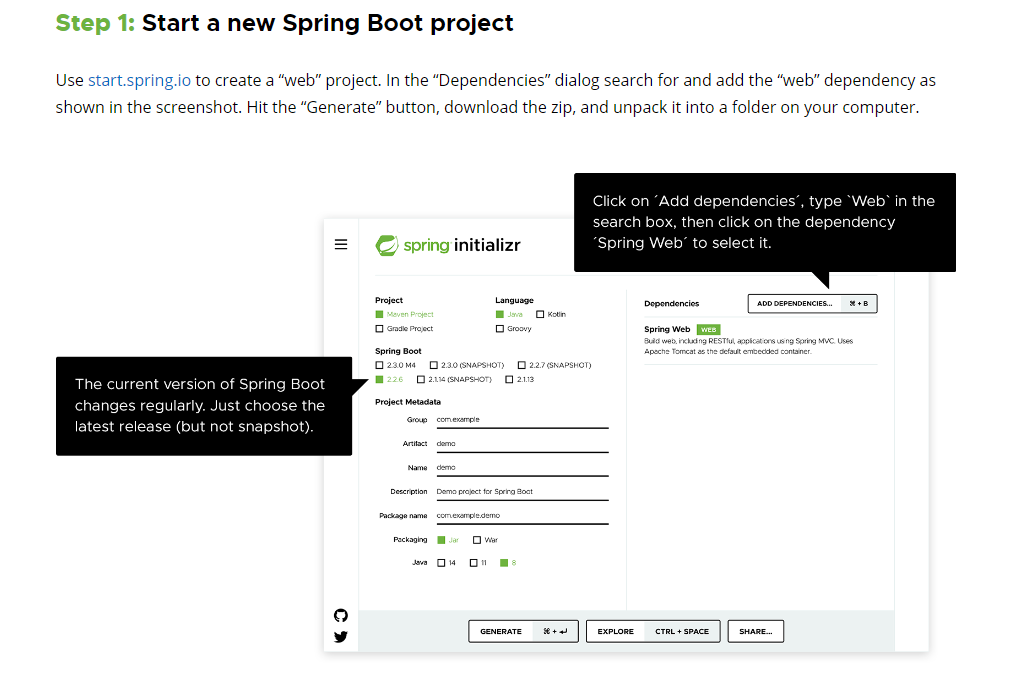Select Jar packaging

coord(448,540)
